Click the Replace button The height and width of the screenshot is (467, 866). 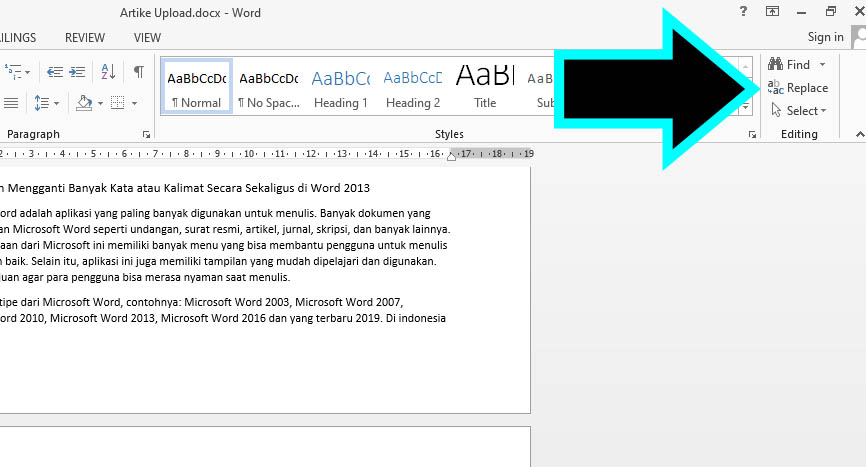tap(798, 88)
